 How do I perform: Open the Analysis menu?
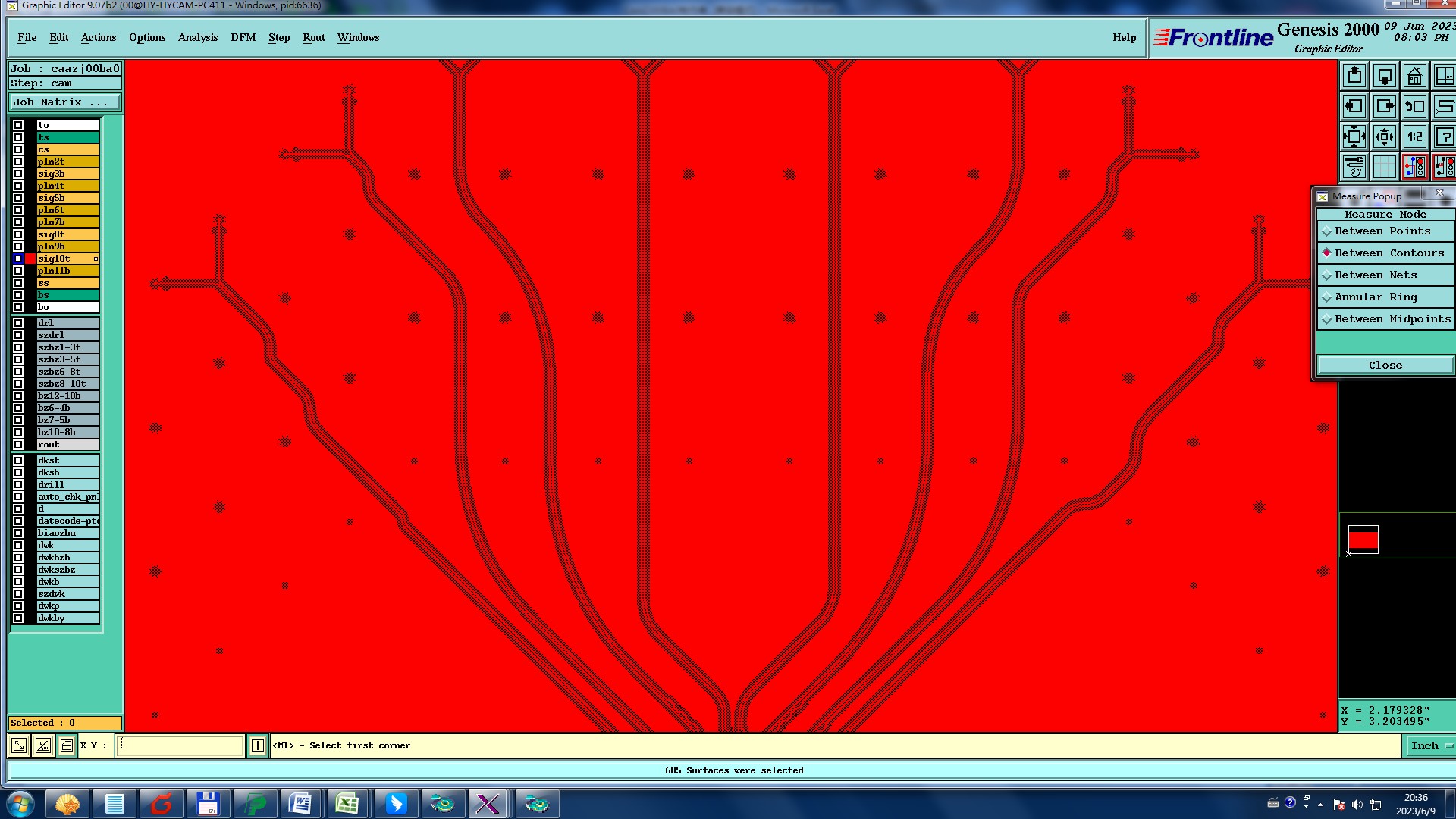197,37
